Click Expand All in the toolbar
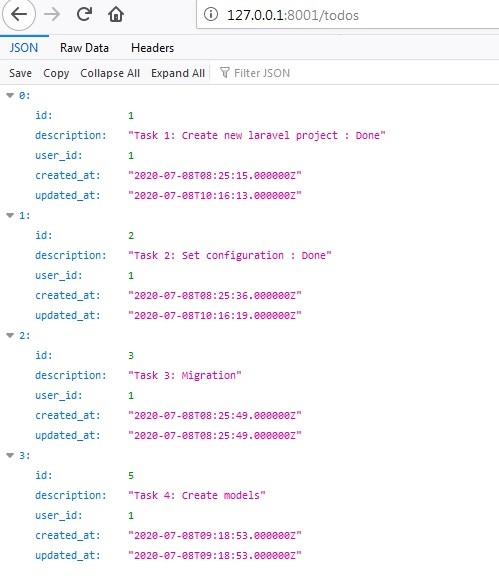499x577 pixels. pyautogui.click(x=178, y=73)
